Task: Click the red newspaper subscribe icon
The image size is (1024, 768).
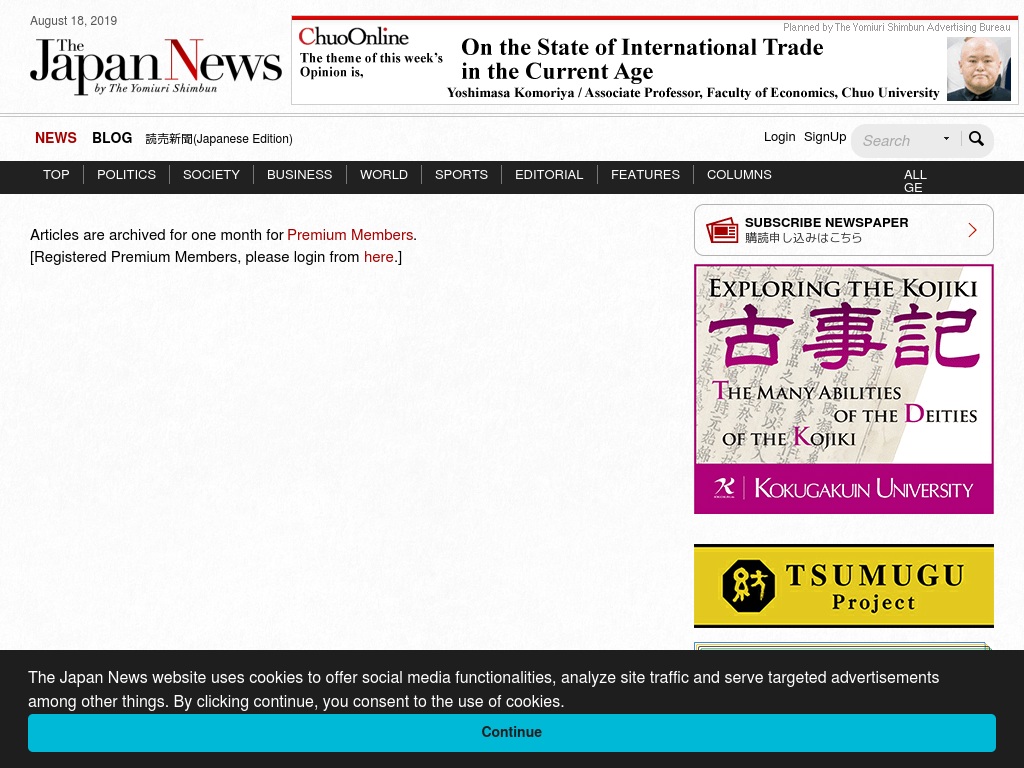Action: (722, 231)
